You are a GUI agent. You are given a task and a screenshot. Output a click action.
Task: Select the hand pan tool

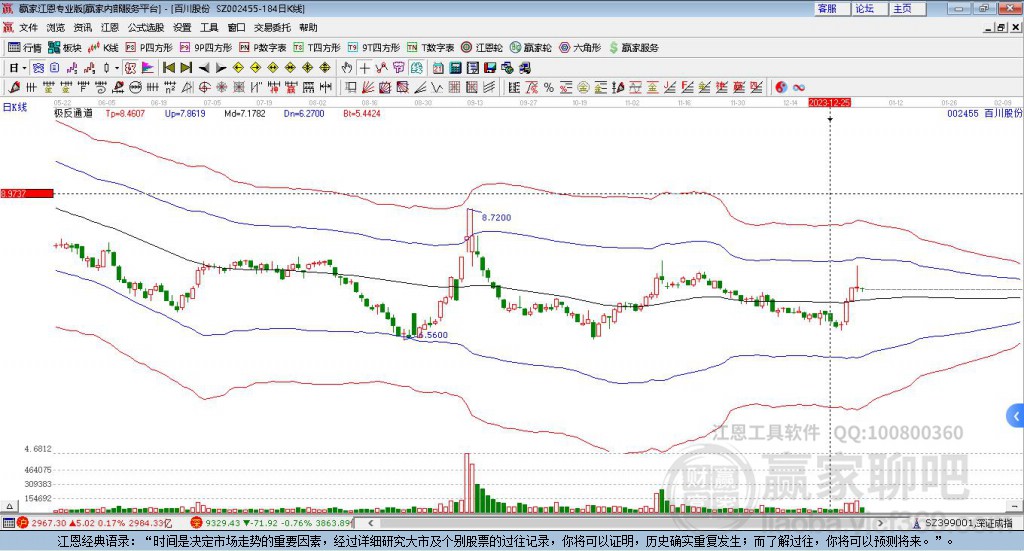(347, 68)
